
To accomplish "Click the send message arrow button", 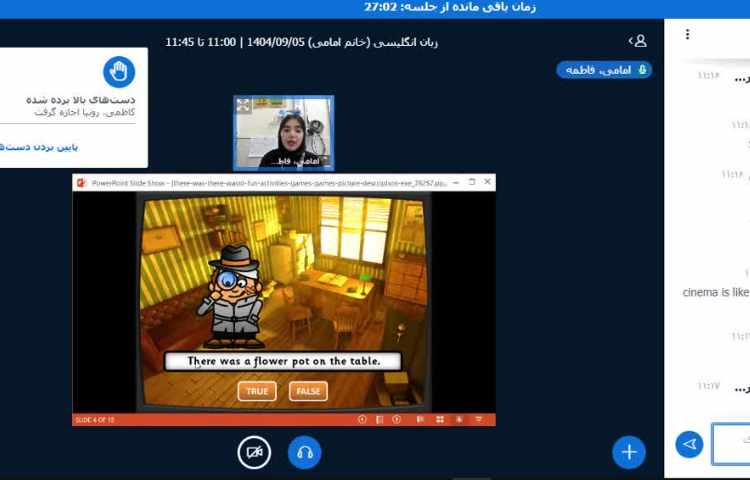I will (x=689, y=444).
